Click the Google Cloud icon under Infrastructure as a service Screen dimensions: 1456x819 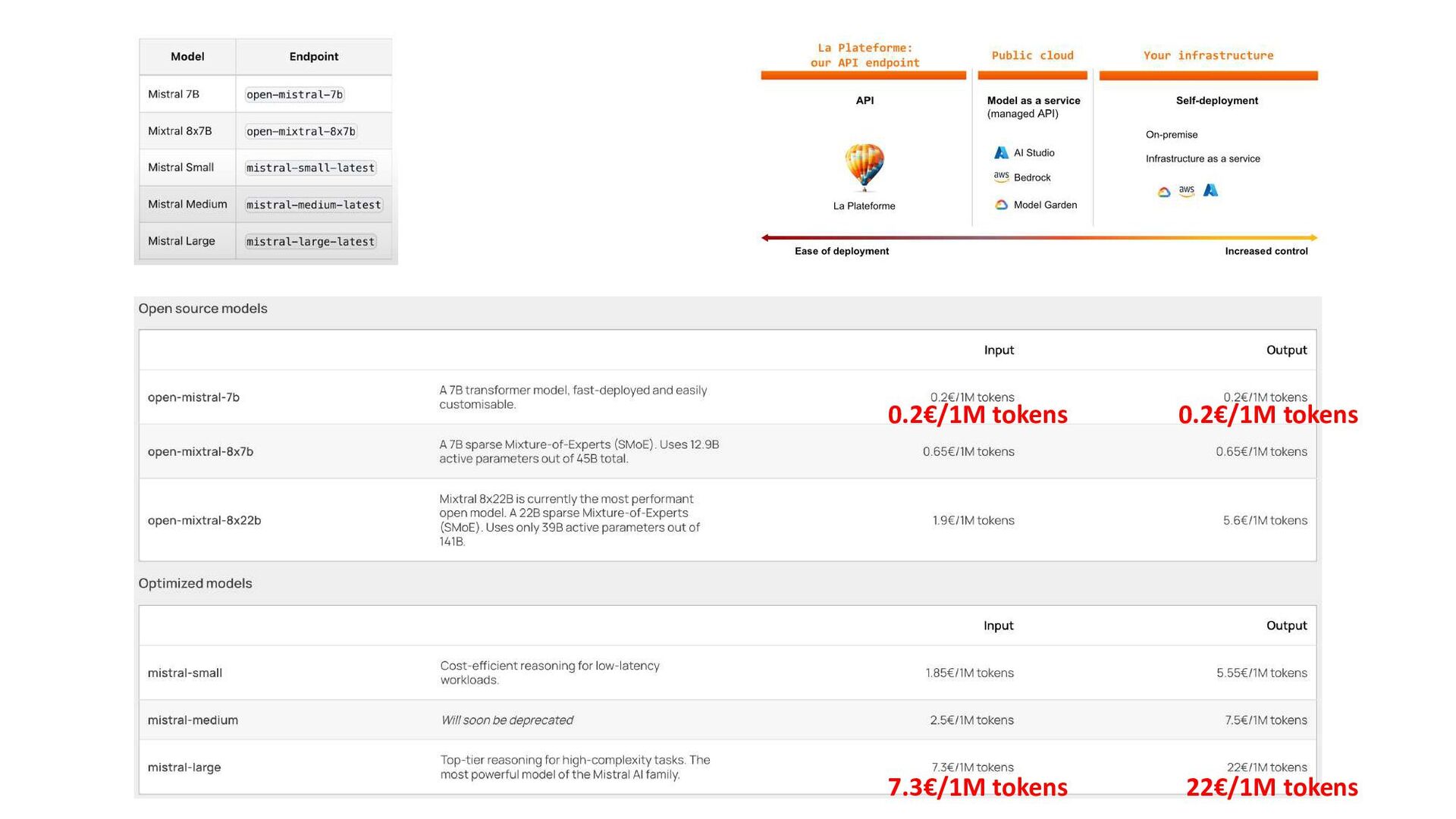coord(1164,192)
